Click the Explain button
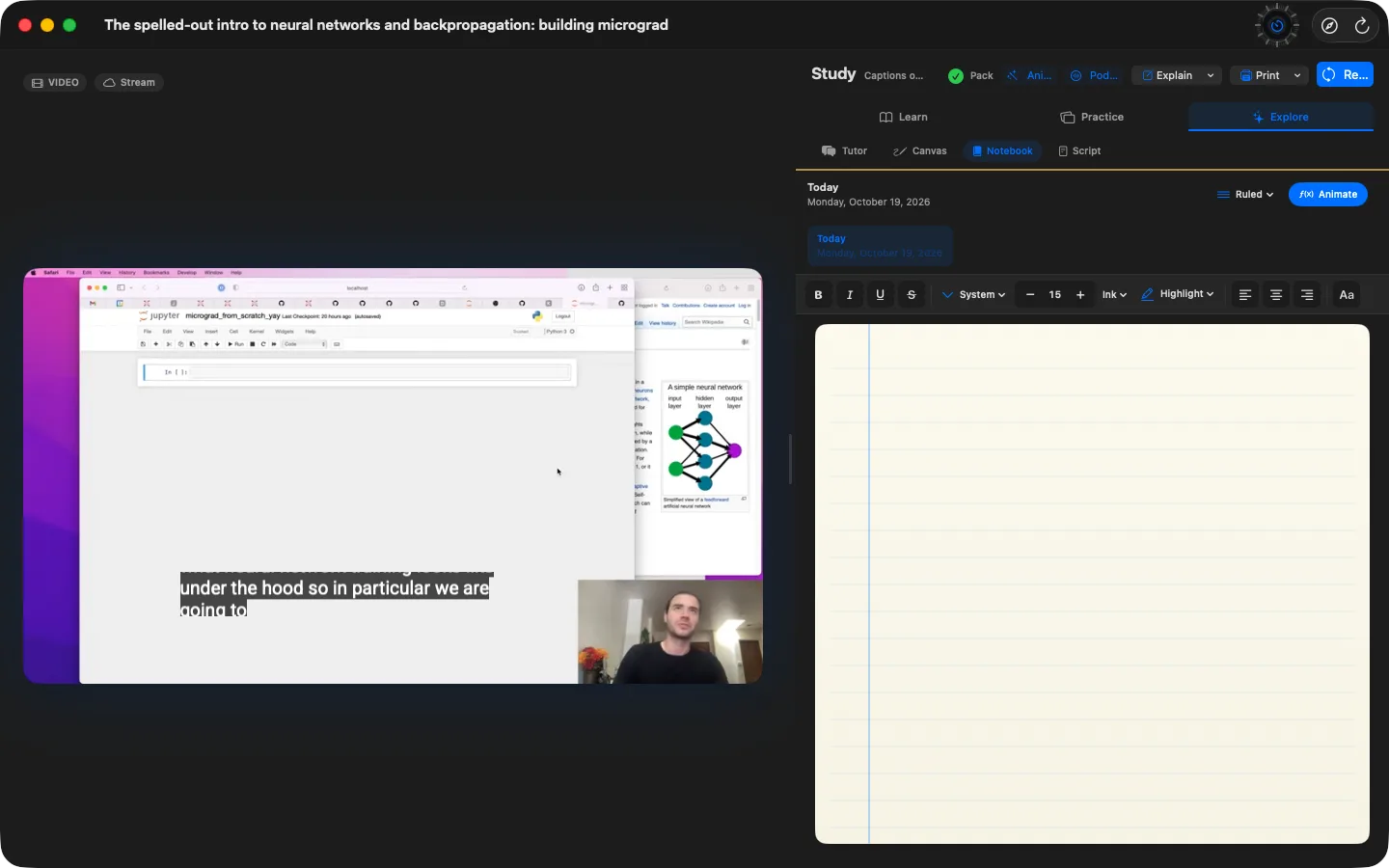The width and height of the screenshot is (1389, 868). click(1167, 75)
